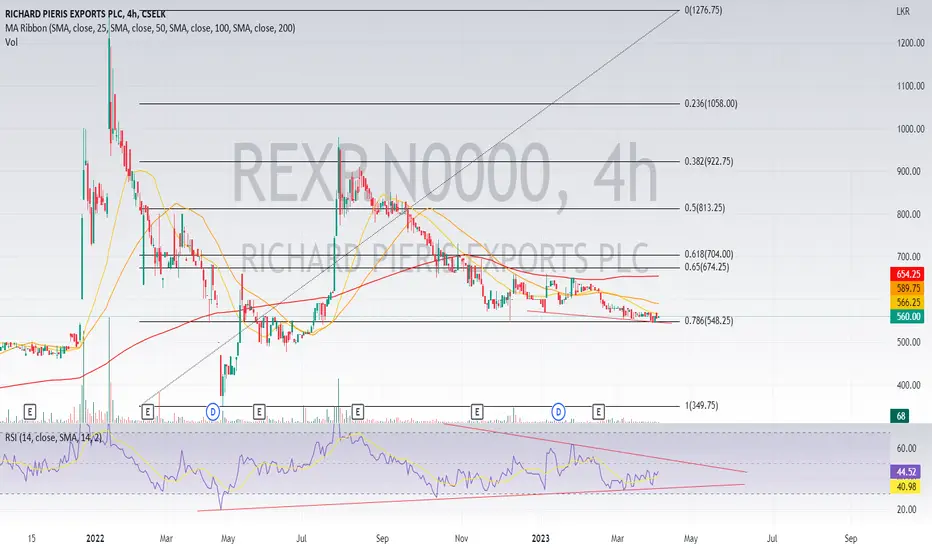Select the Fibonacci 0.618(704.00) level label
Screen dimensions: 932x550
[x=709, y=254]
